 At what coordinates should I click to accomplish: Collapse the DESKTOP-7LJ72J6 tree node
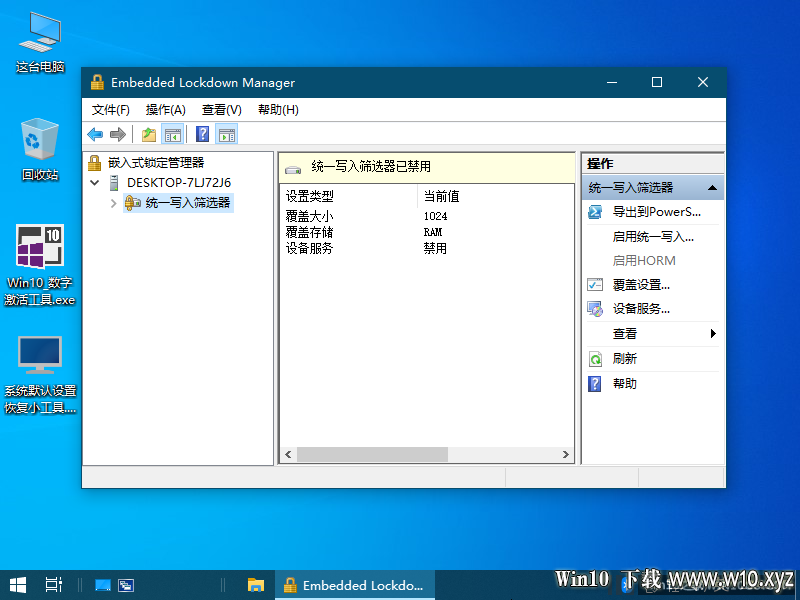95,183
